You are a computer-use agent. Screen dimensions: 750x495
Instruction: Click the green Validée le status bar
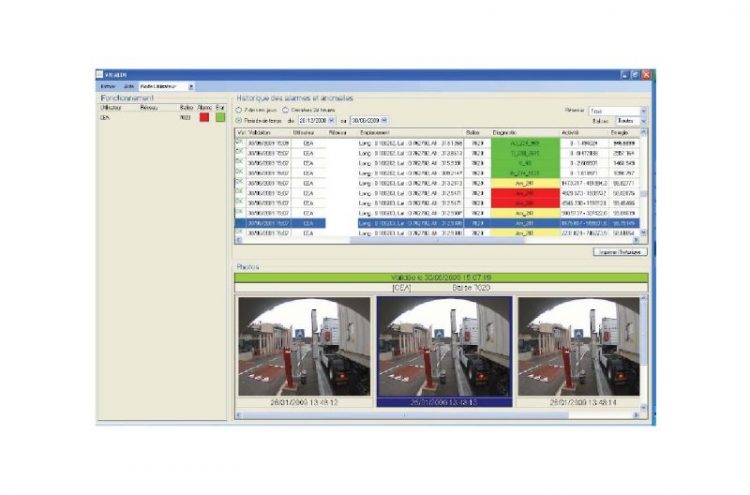click(441, 278)
